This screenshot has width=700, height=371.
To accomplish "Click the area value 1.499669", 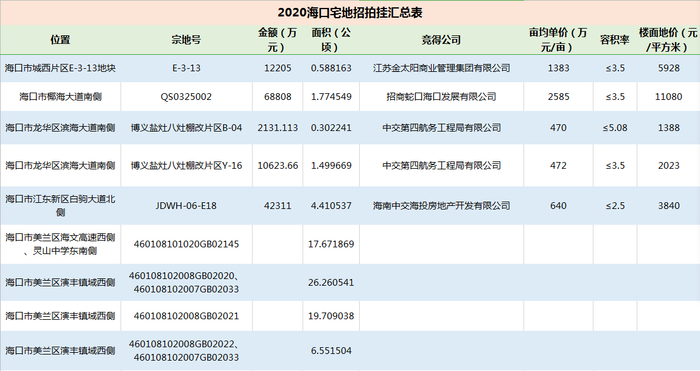I will pyautogui.click(x=331, y=165).
